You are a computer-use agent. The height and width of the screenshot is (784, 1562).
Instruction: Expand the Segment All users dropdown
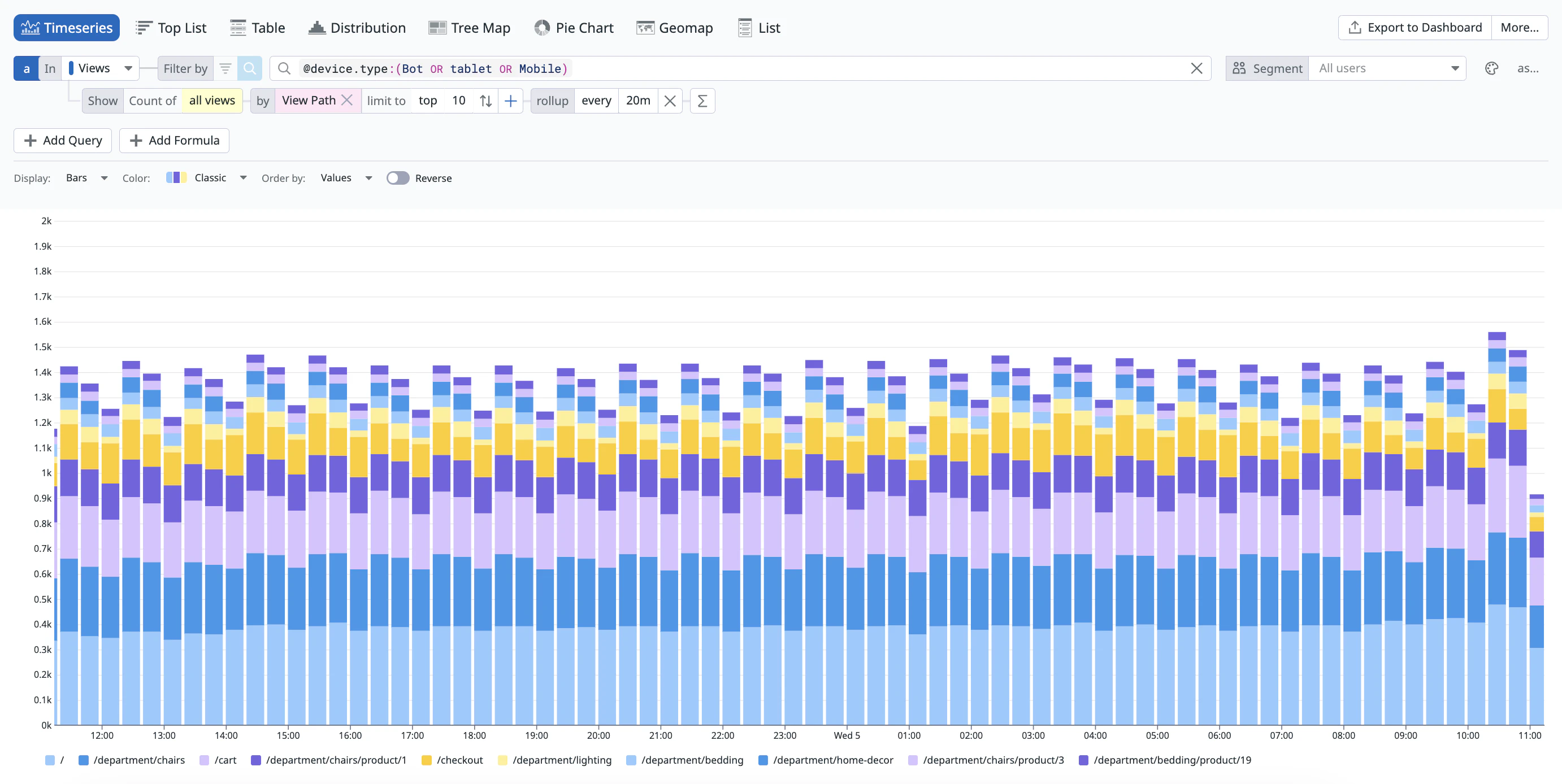tap(1387, 68)
